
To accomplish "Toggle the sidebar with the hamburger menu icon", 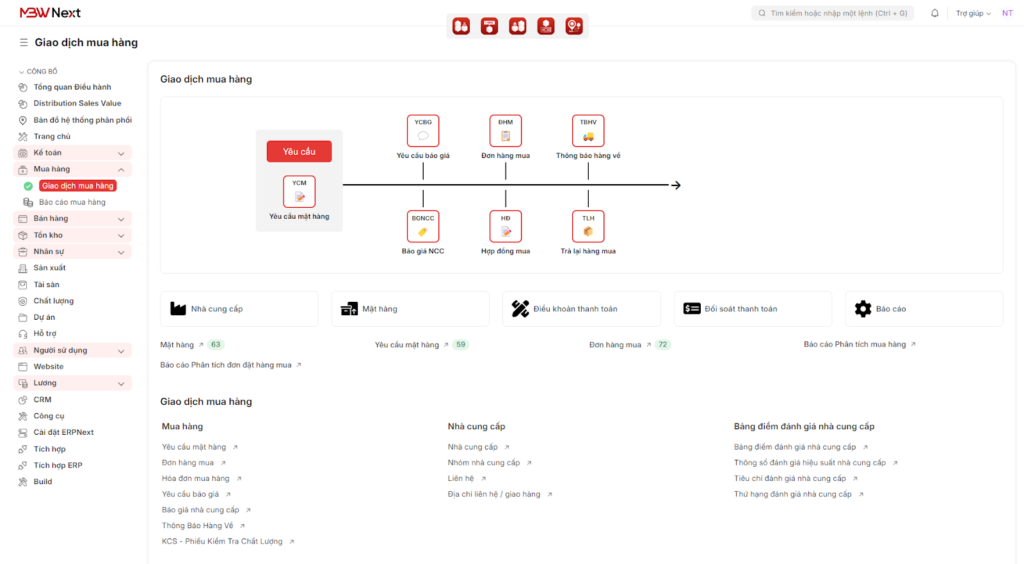I will (x=23, y=43).
